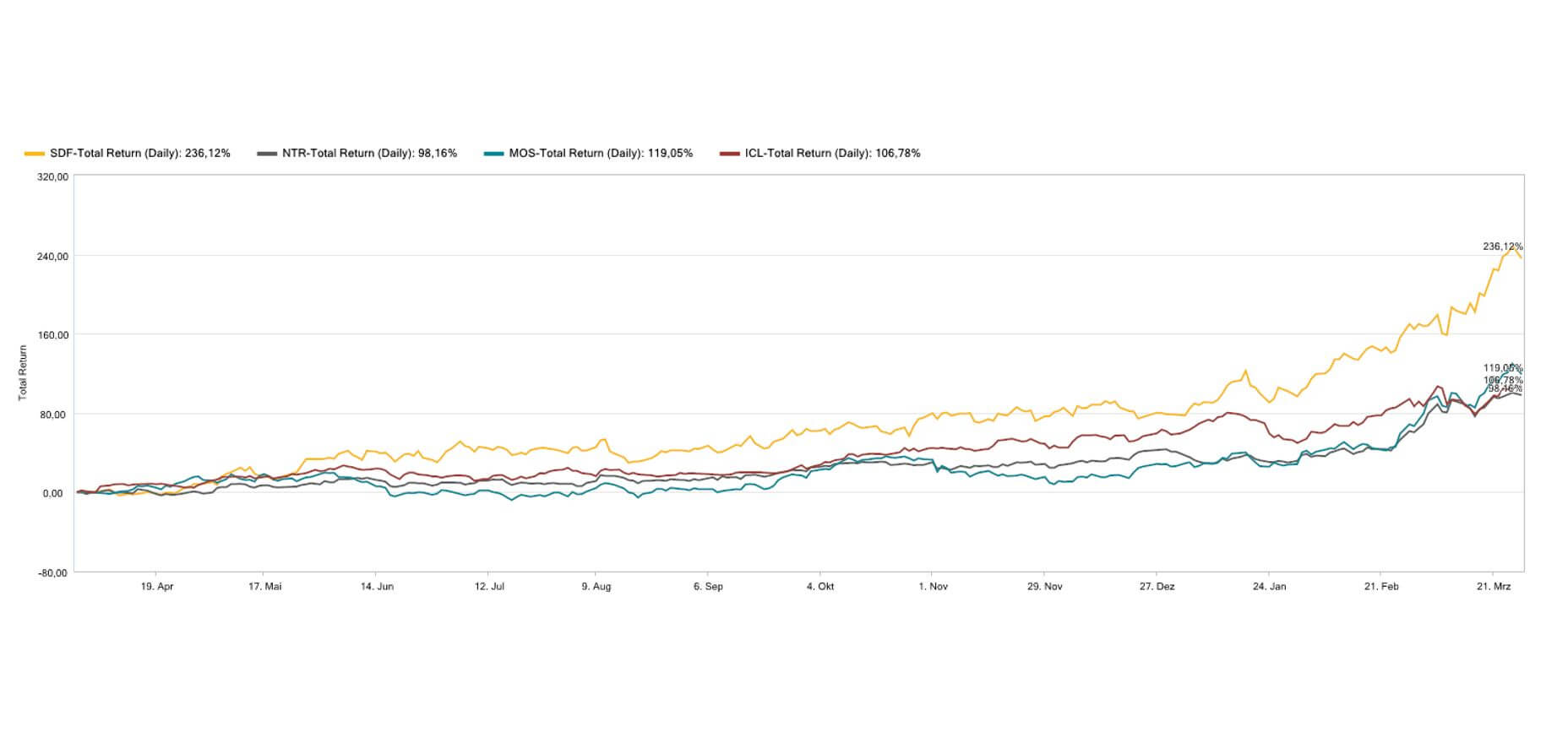Click the 160,00 y-axis tick label

[53, 335]
